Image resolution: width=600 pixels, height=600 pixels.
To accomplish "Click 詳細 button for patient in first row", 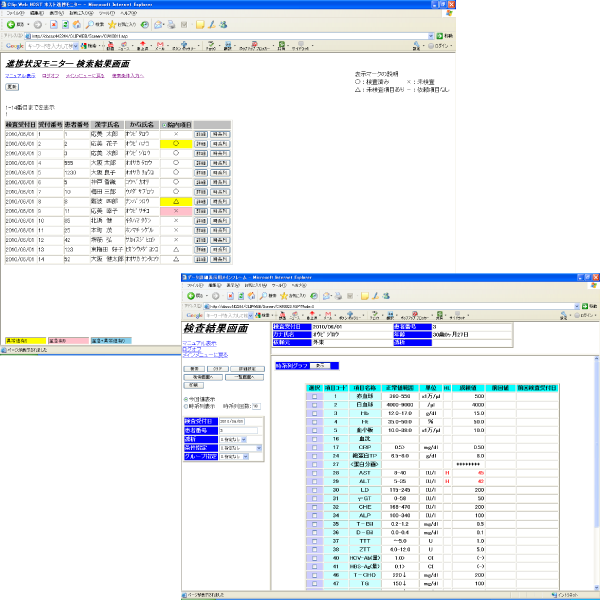I will 200,132.
